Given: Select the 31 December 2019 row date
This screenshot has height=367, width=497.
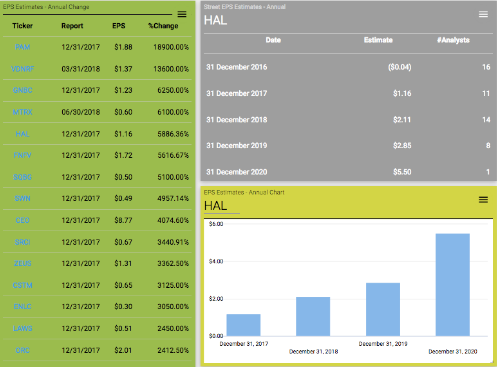Looking at the screenshot, I should (x=237, y=146).
